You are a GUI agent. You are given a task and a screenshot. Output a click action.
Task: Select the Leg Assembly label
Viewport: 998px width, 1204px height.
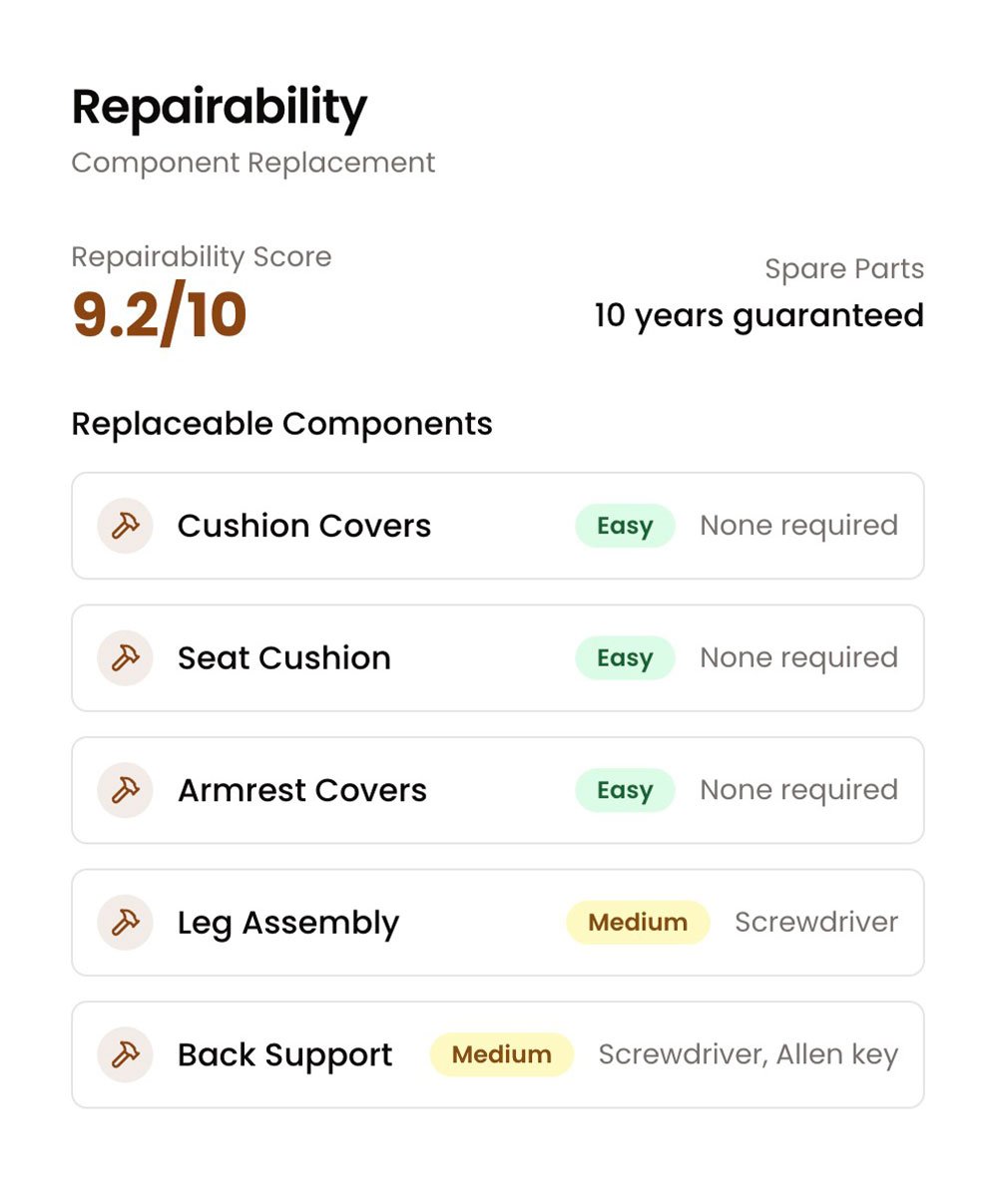pyautogui.click(x=288, y=924)
